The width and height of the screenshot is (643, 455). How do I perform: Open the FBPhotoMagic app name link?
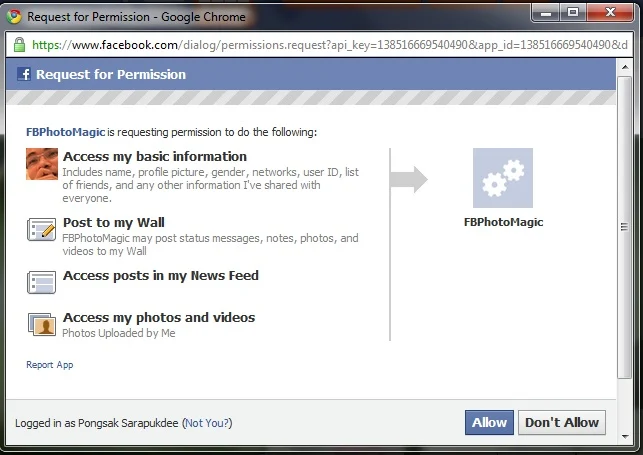pos(66,132)
